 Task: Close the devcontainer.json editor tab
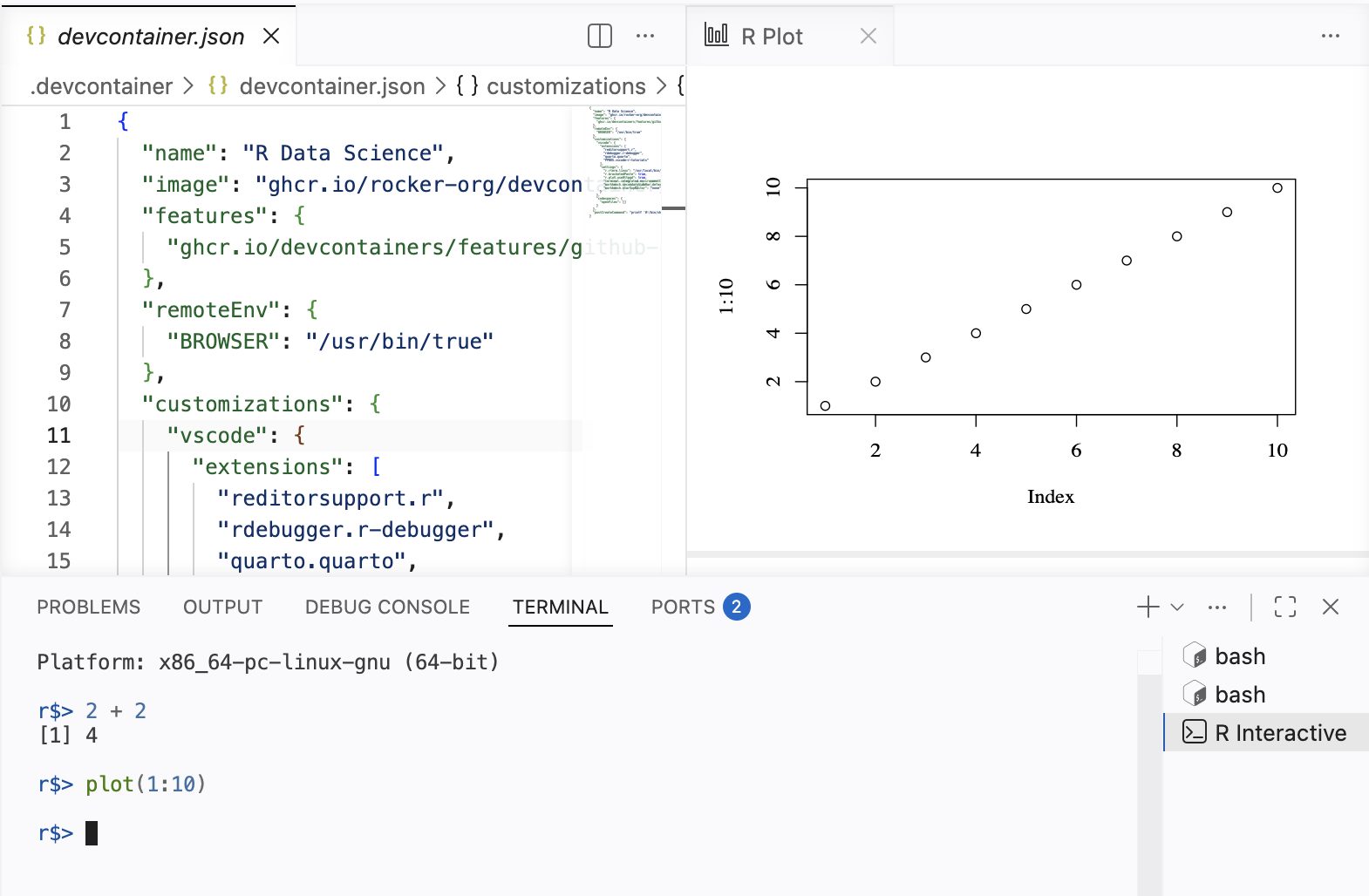(x=271, y=36)
